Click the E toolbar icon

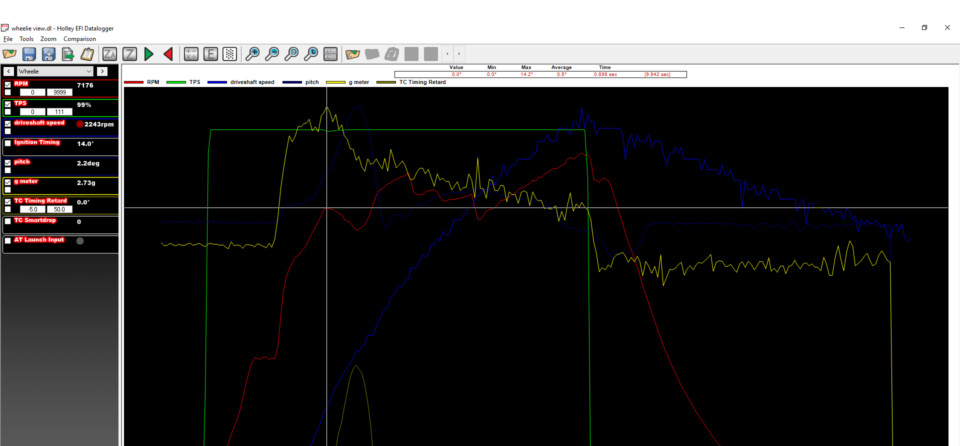pos(211,54)
